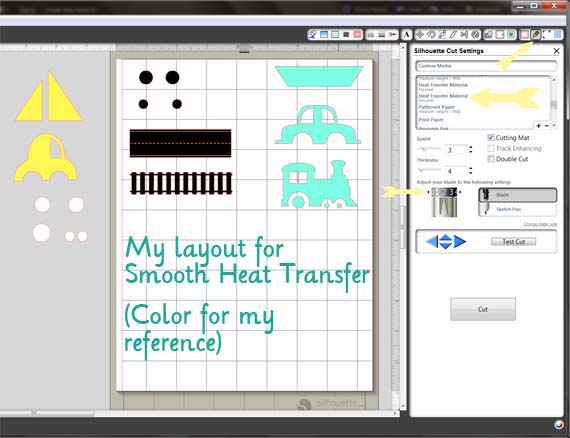Open the Align window icon
570x438 pixels.
tap(464, 35)
